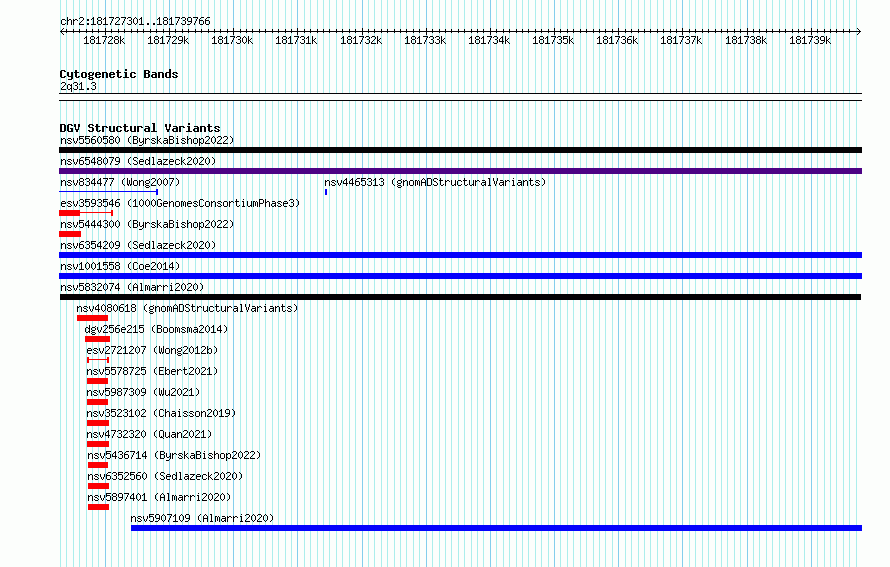
Task: Click ruler position 181734k
Action: (489, 40)
